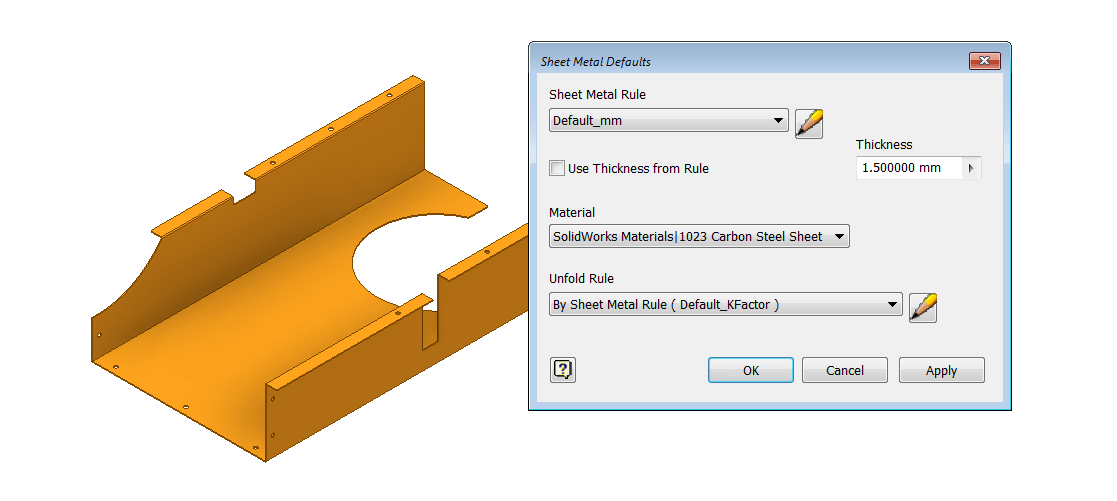Viewport: 1117px width, 501px height.
Task: Open the Unfold Rule dropdown
Action: coord(725,304)
